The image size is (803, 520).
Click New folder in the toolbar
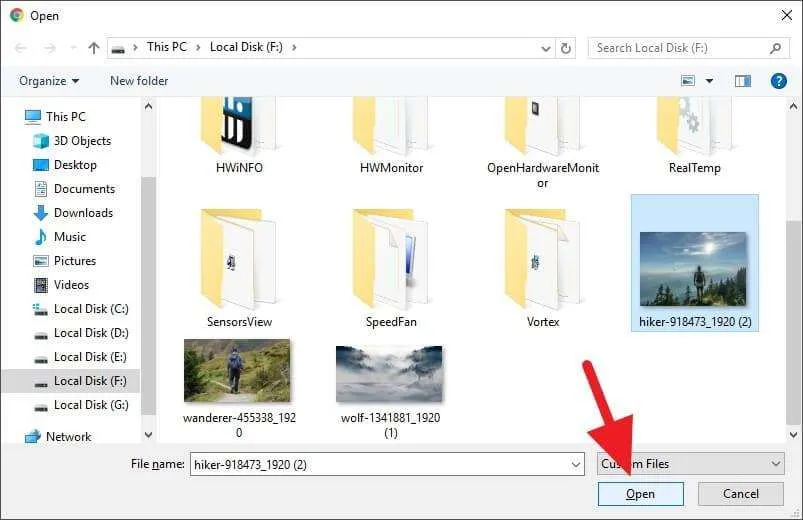coord(139,81)
